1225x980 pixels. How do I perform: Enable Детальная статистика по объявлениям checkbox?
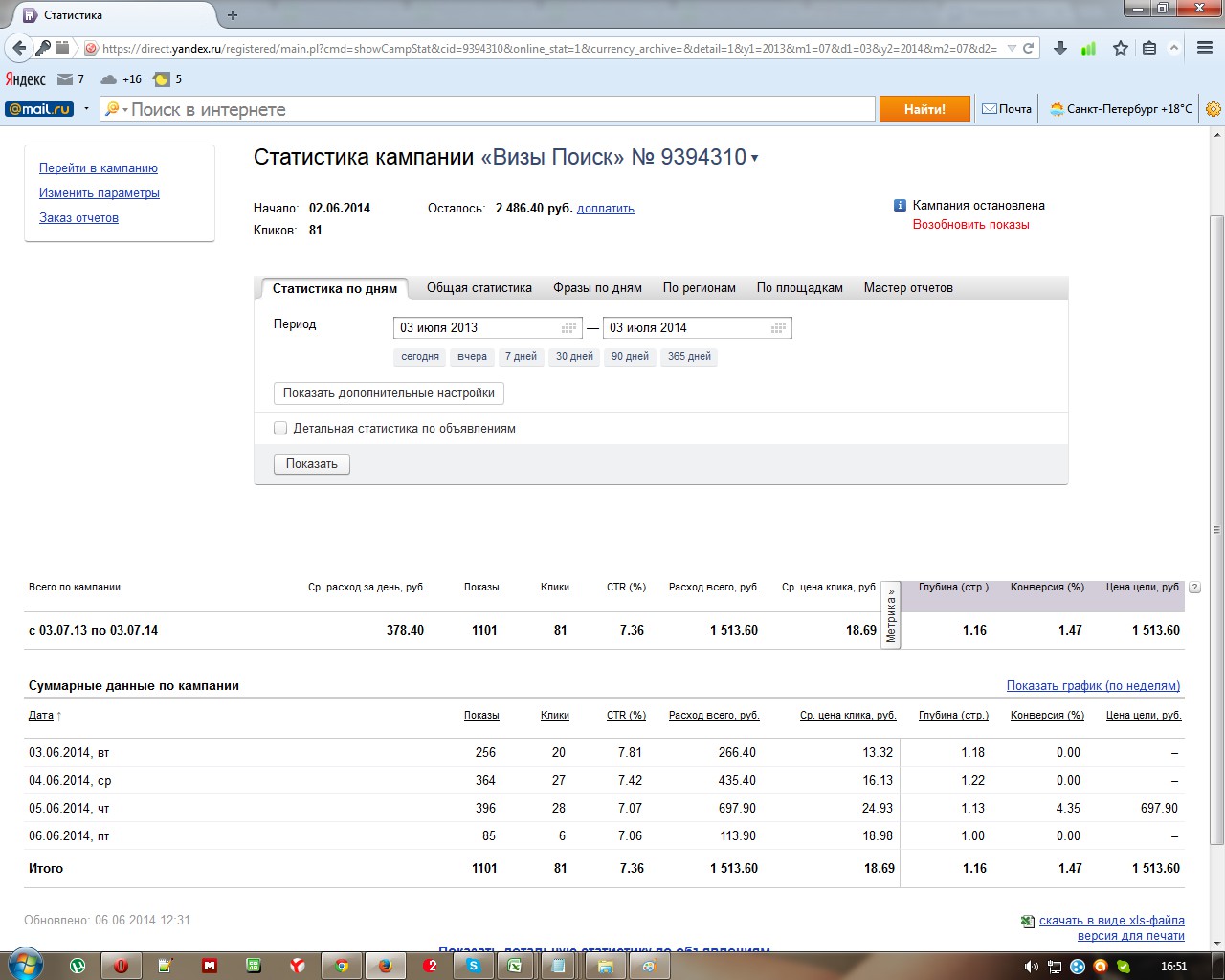(280, 429)
